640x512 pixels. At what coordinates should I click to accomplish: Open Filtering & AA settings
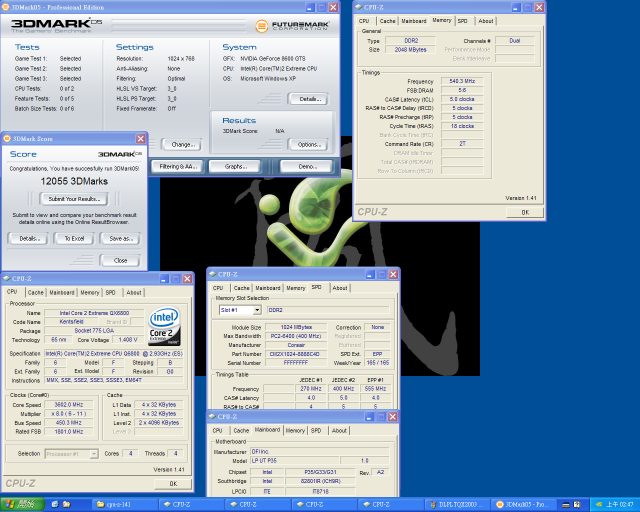177,167
